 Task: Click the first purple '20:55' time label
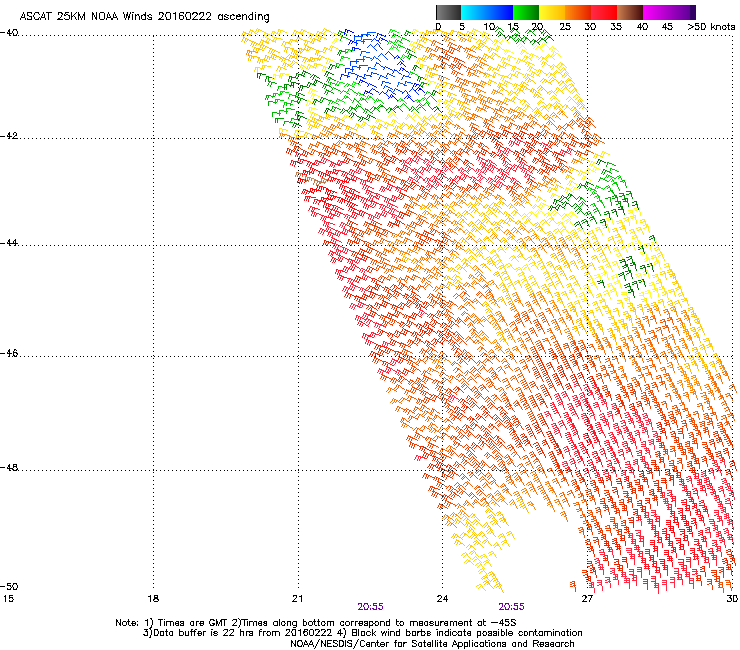[370, 607]
